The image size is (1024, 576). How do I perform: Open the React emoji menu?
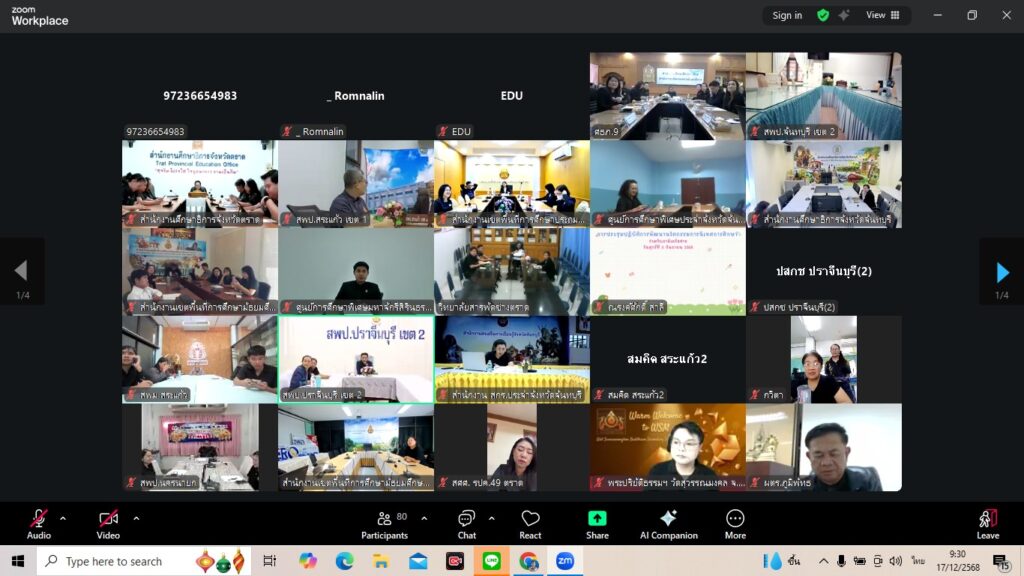tap(530, 522)
